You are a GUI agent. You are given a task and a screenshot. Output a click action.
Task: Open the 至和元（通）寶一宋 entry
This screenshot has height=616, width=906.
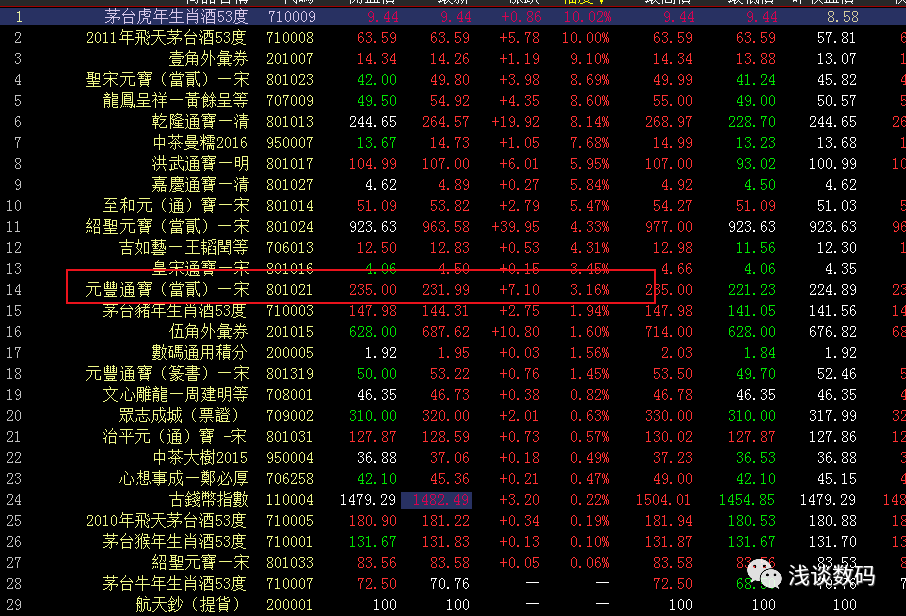coord(176,206)
